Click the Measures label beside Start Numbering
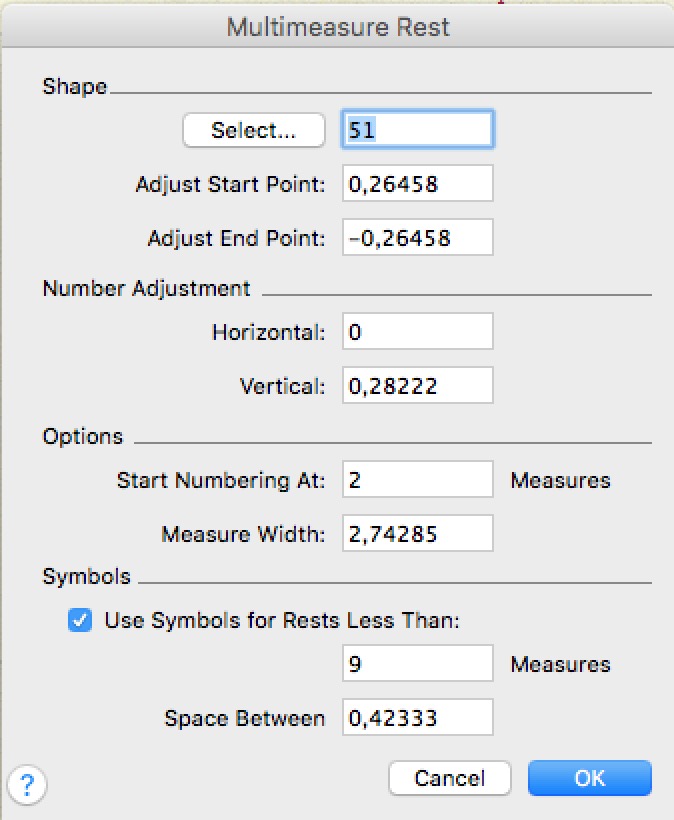This screenshot has height=820, width=674. (x=560, y=480)
